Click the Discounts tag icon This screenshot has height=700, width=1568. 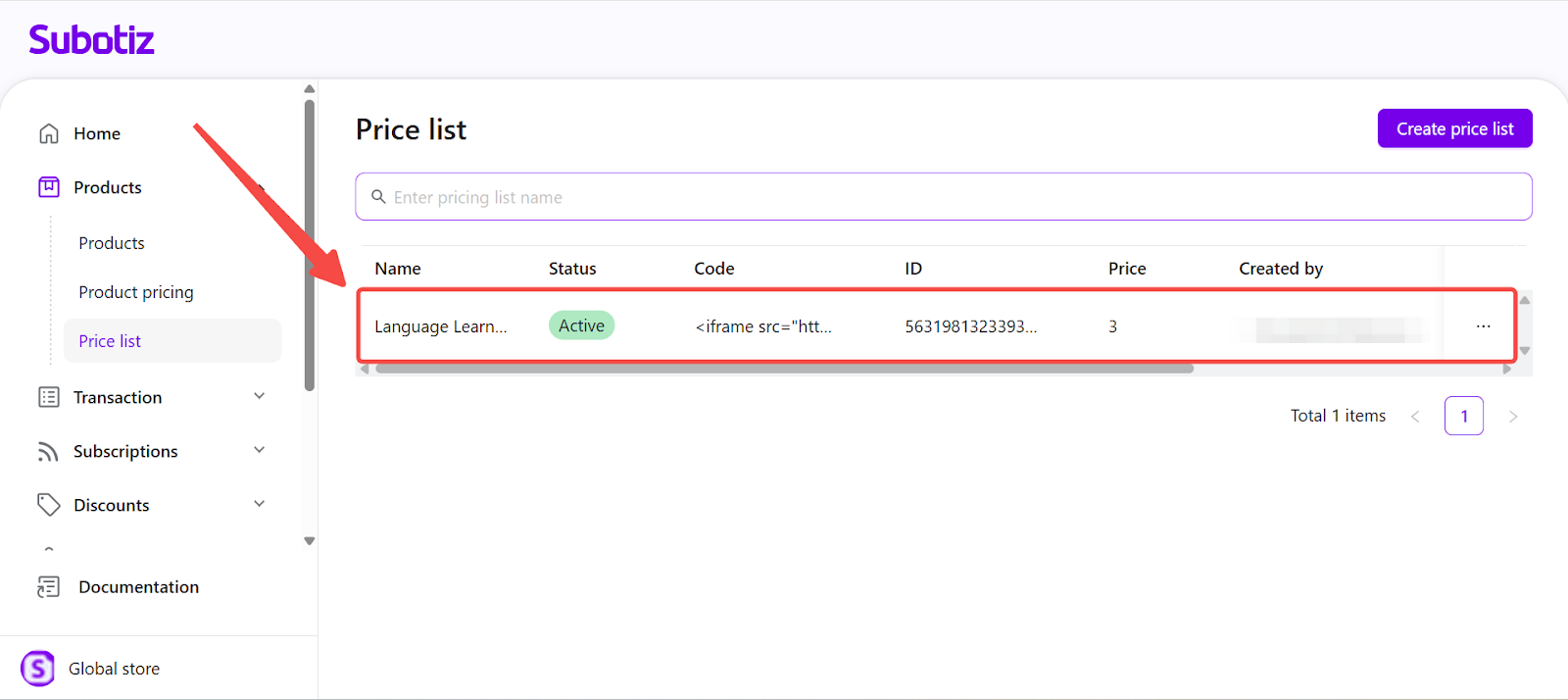(x=49, y=505)
